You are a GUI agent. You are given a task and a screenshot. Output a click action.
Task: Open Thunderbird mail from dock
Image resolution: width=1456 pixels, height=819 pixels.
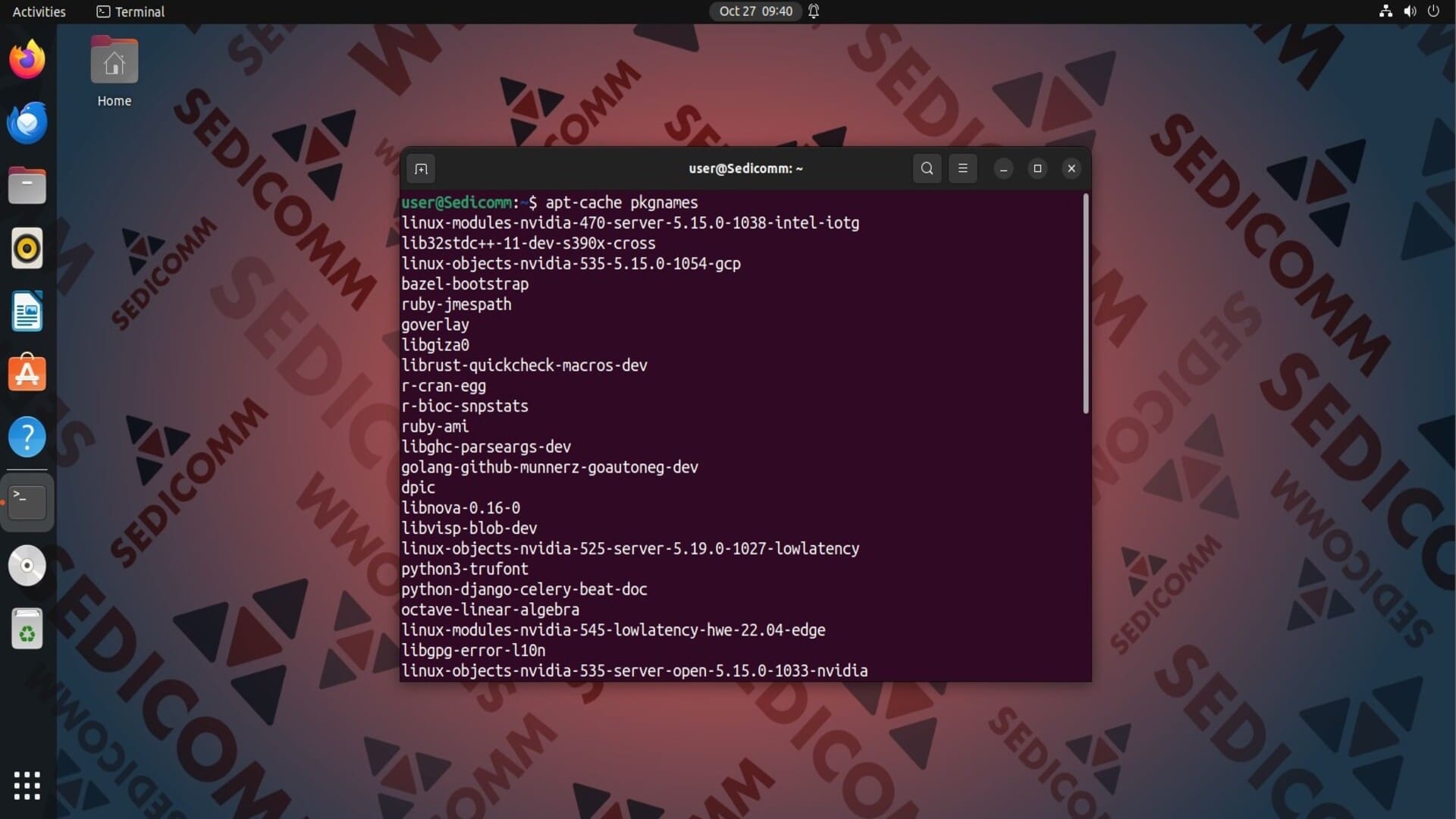click(x=27, y=123)
